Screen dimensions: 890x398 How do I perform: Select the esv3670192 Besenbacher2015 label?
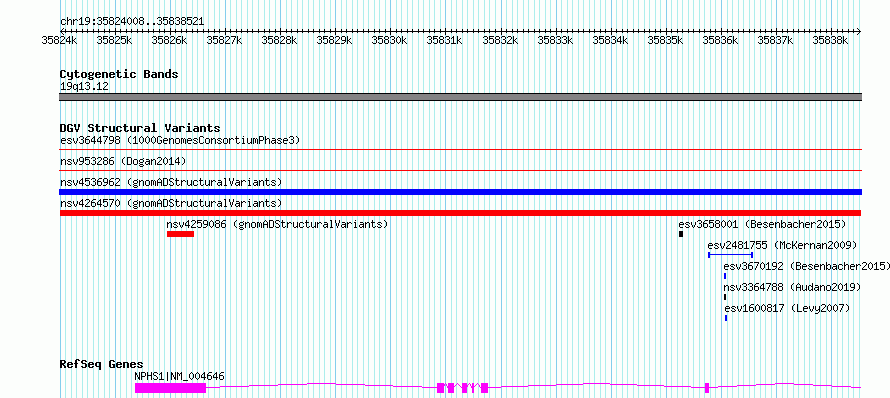tap(806, 266)
